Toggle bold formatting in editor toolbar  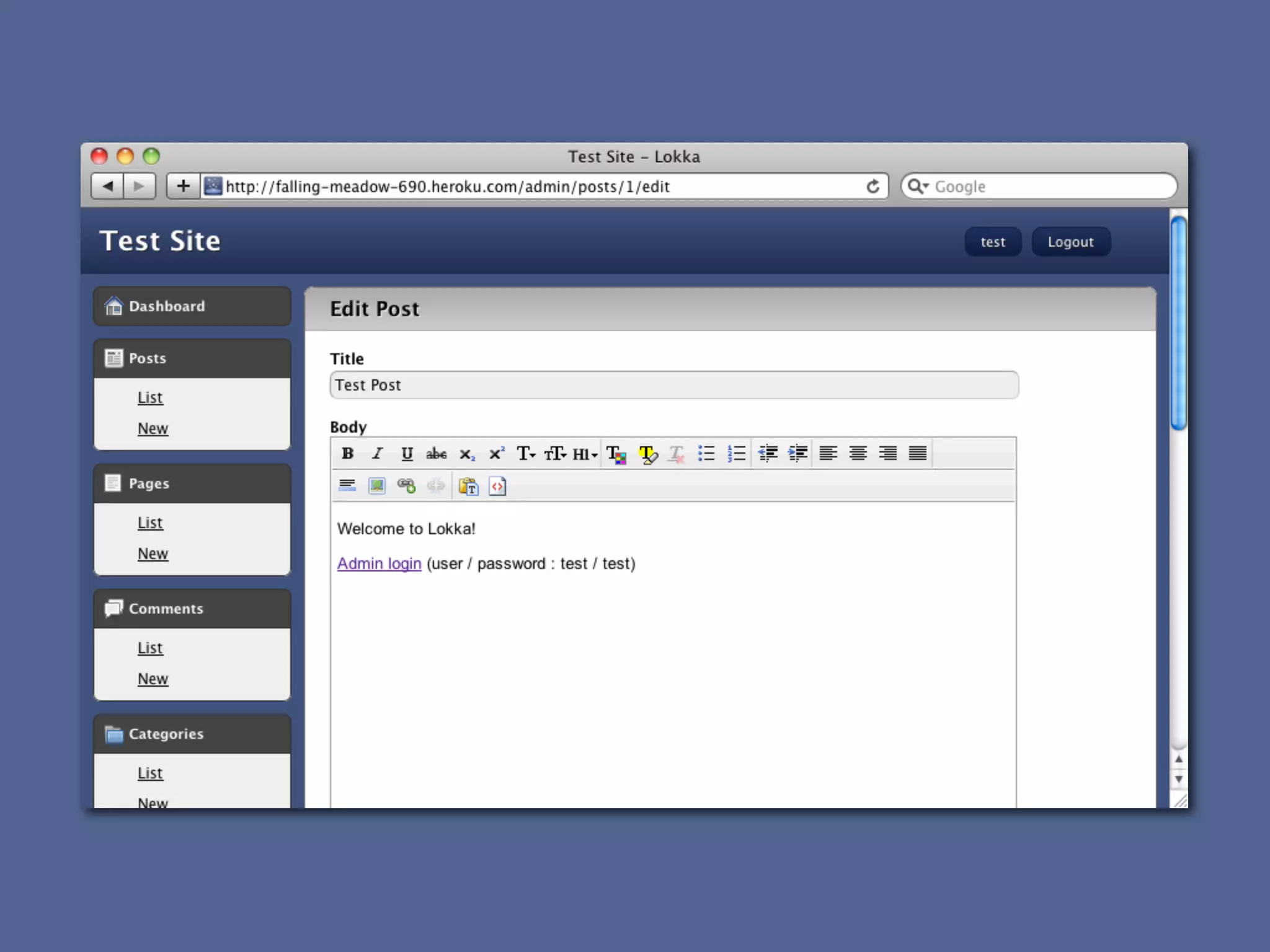pos(347,454)
